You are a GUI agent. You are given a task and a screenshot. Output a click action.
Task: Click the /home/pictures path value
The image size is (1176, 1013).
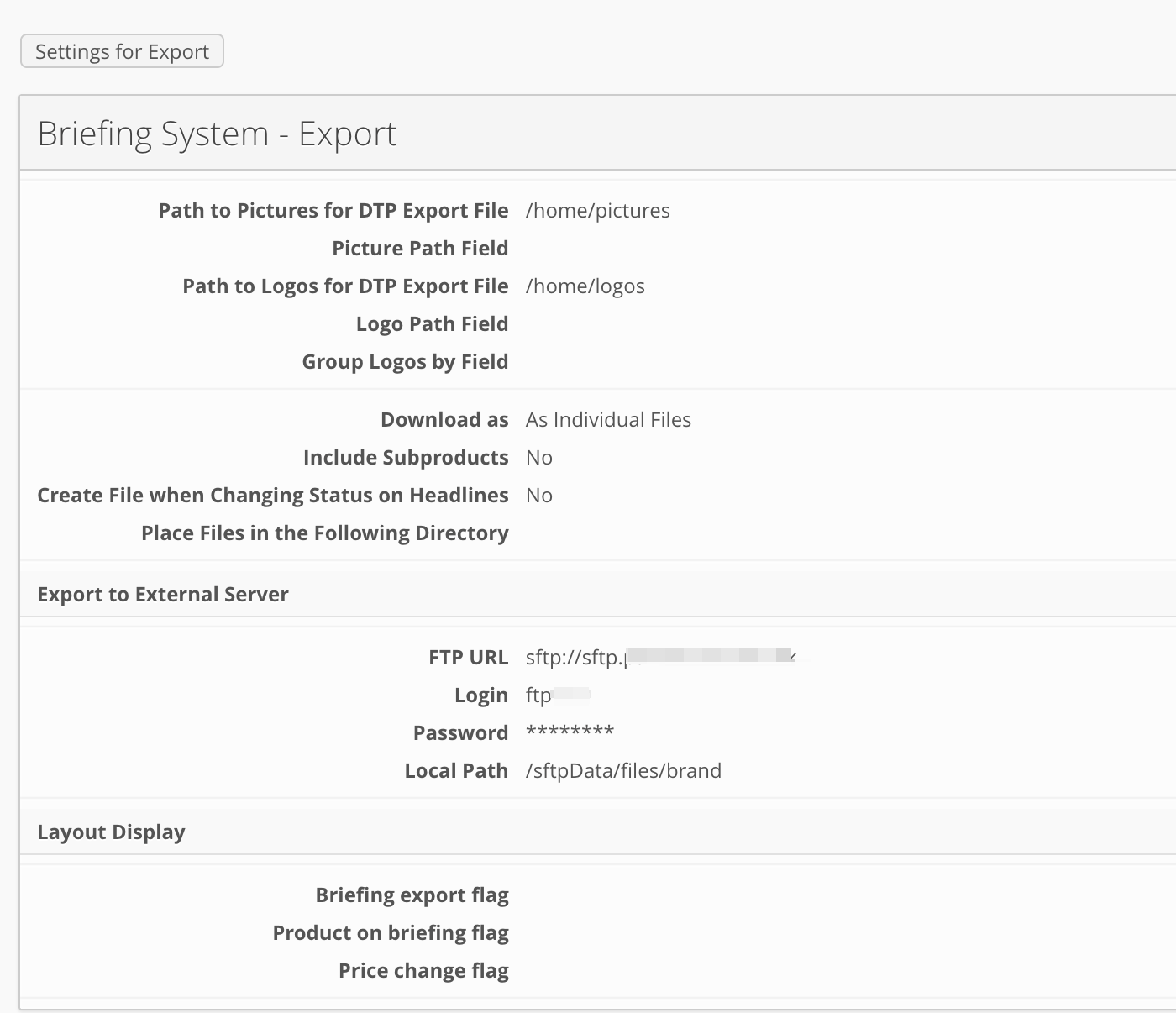pos(597,211)
